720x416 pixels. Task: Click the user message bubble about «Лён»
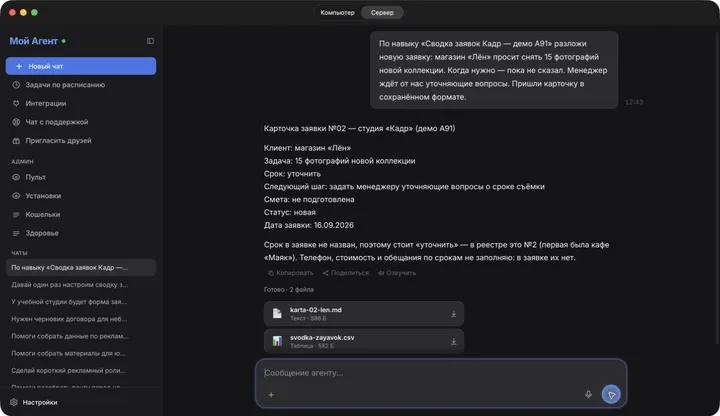point(494,70)
